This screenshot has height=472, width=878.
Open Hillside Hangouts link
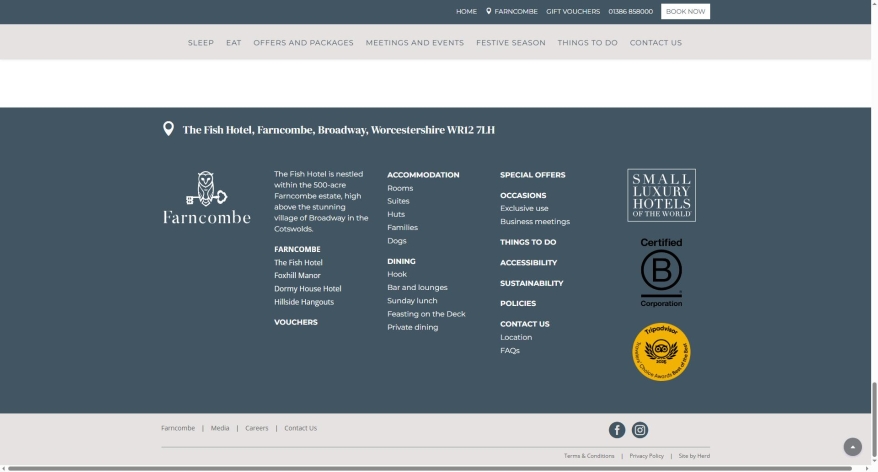point(303,302)
